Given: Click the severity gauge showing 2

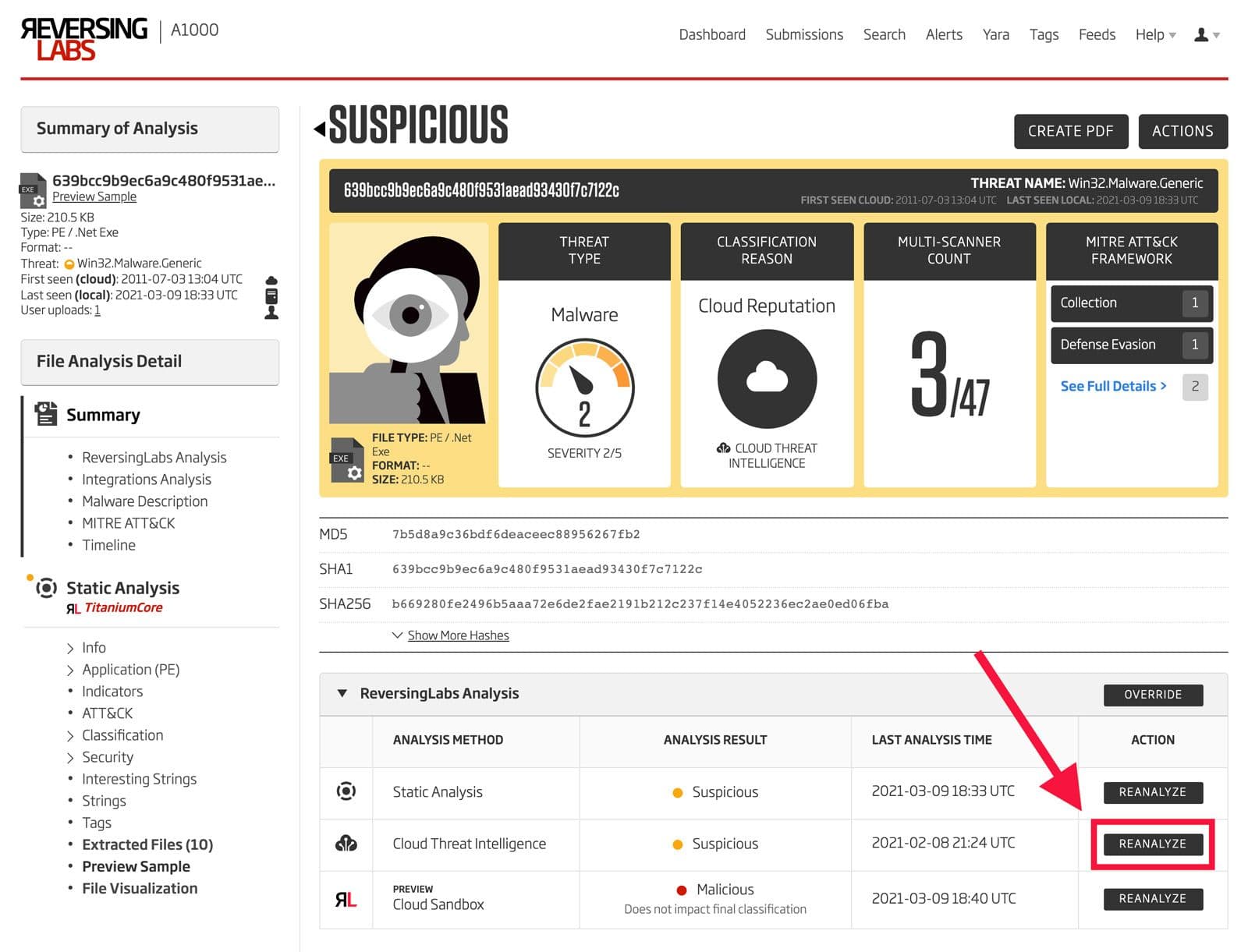Looking at the screenshot, I should point(585,388).
